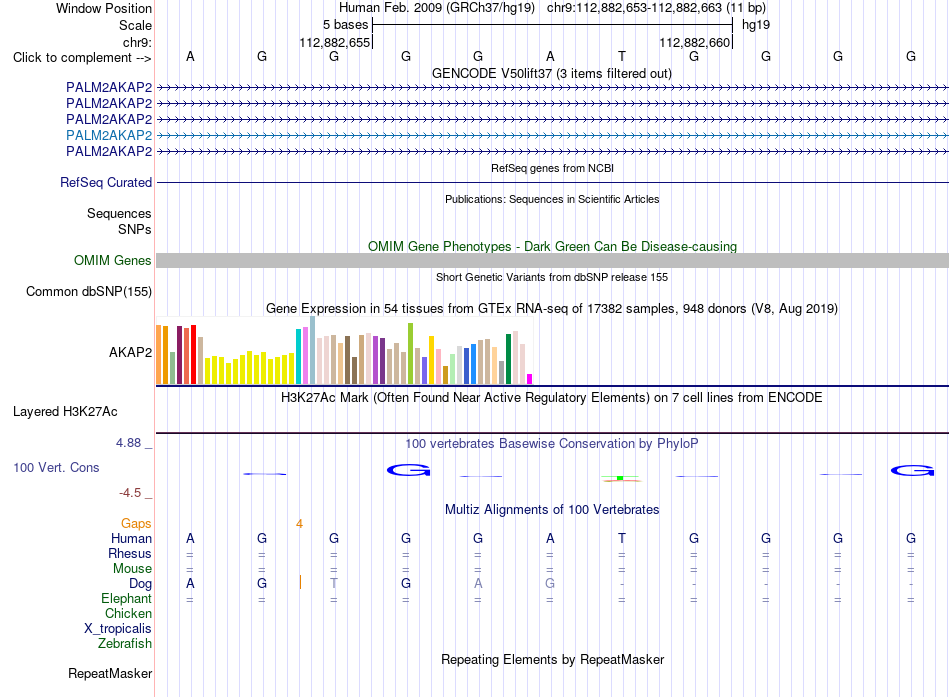Click the Human Feb. 2009 (GRCh37/hg19) text

437,8
